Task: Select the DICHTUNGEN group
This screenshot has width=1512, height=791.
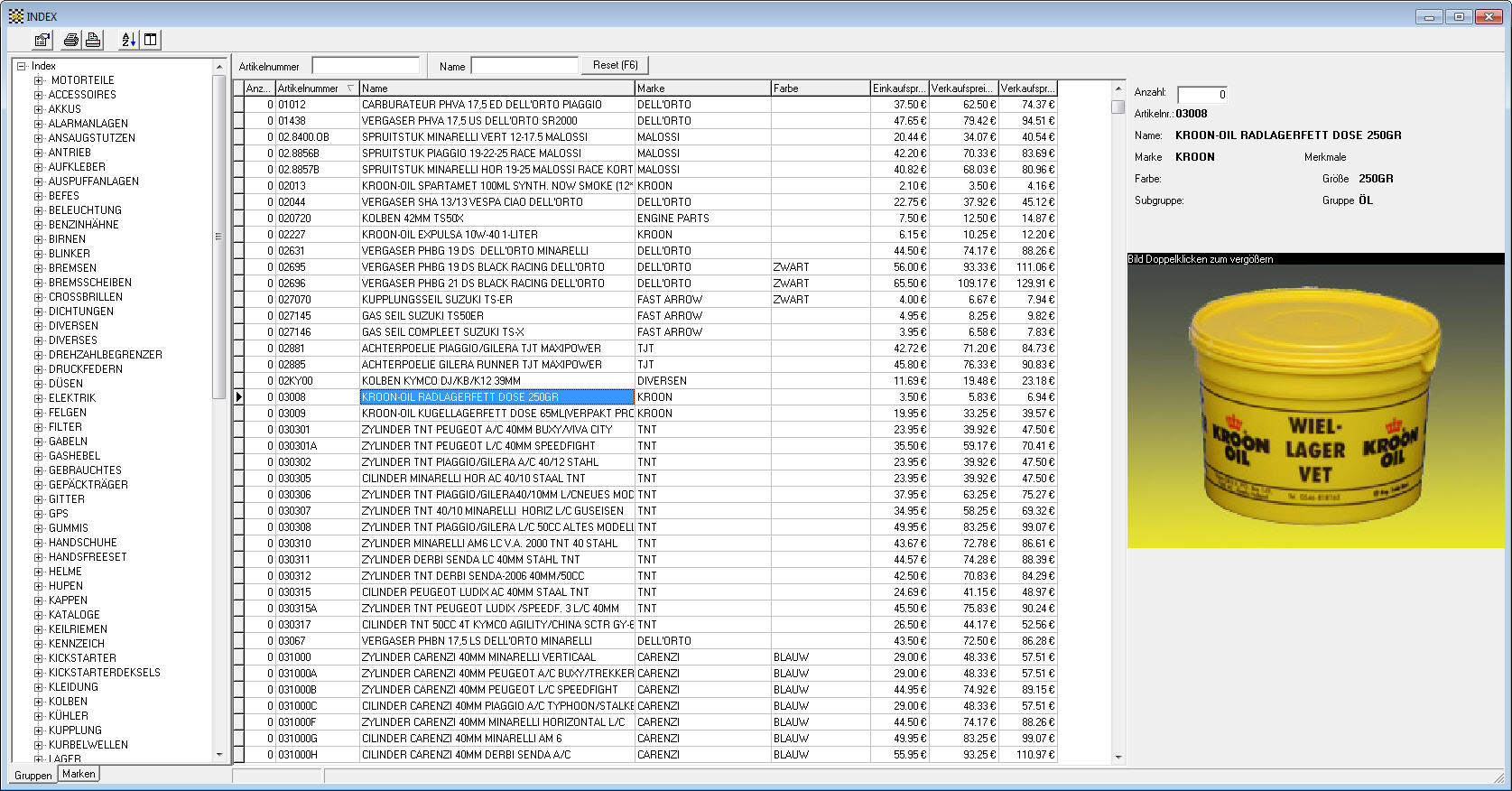Action: click(x=81, y=312)
